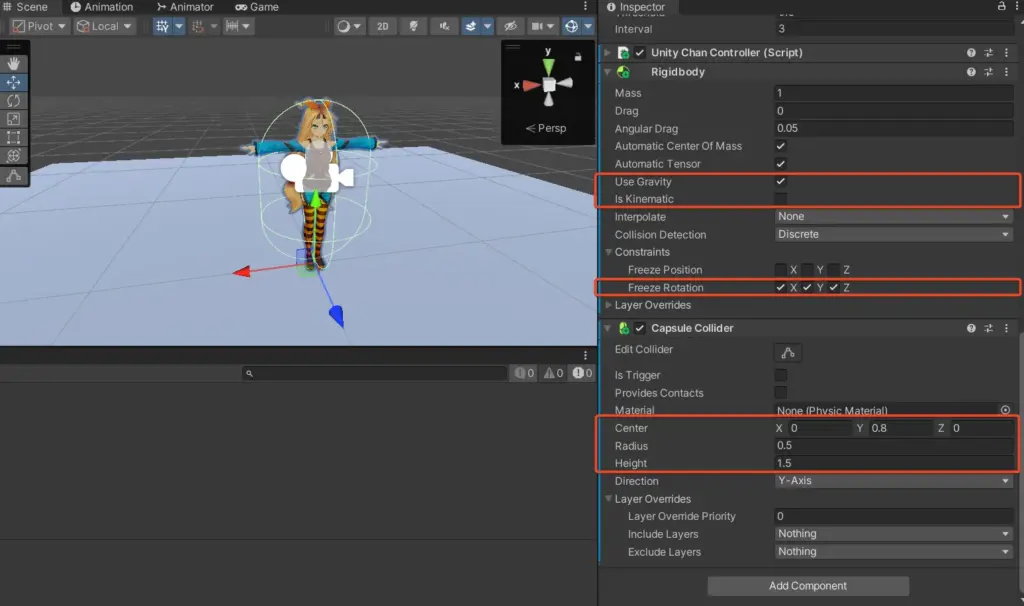Click the Add Component button

click(x=808, y=586)
